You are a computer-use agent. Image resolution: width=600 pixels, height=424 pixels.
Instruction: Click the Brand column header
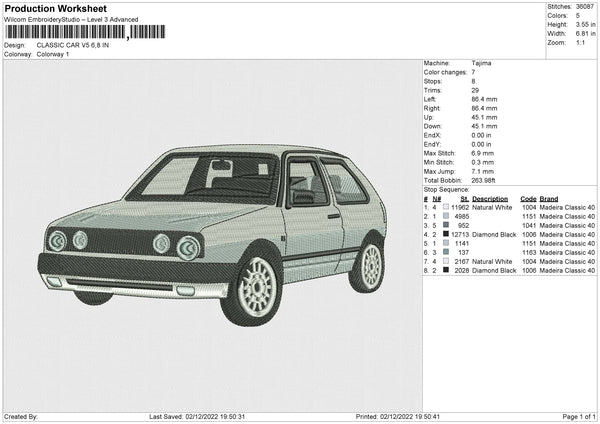(x=549, y=198)
